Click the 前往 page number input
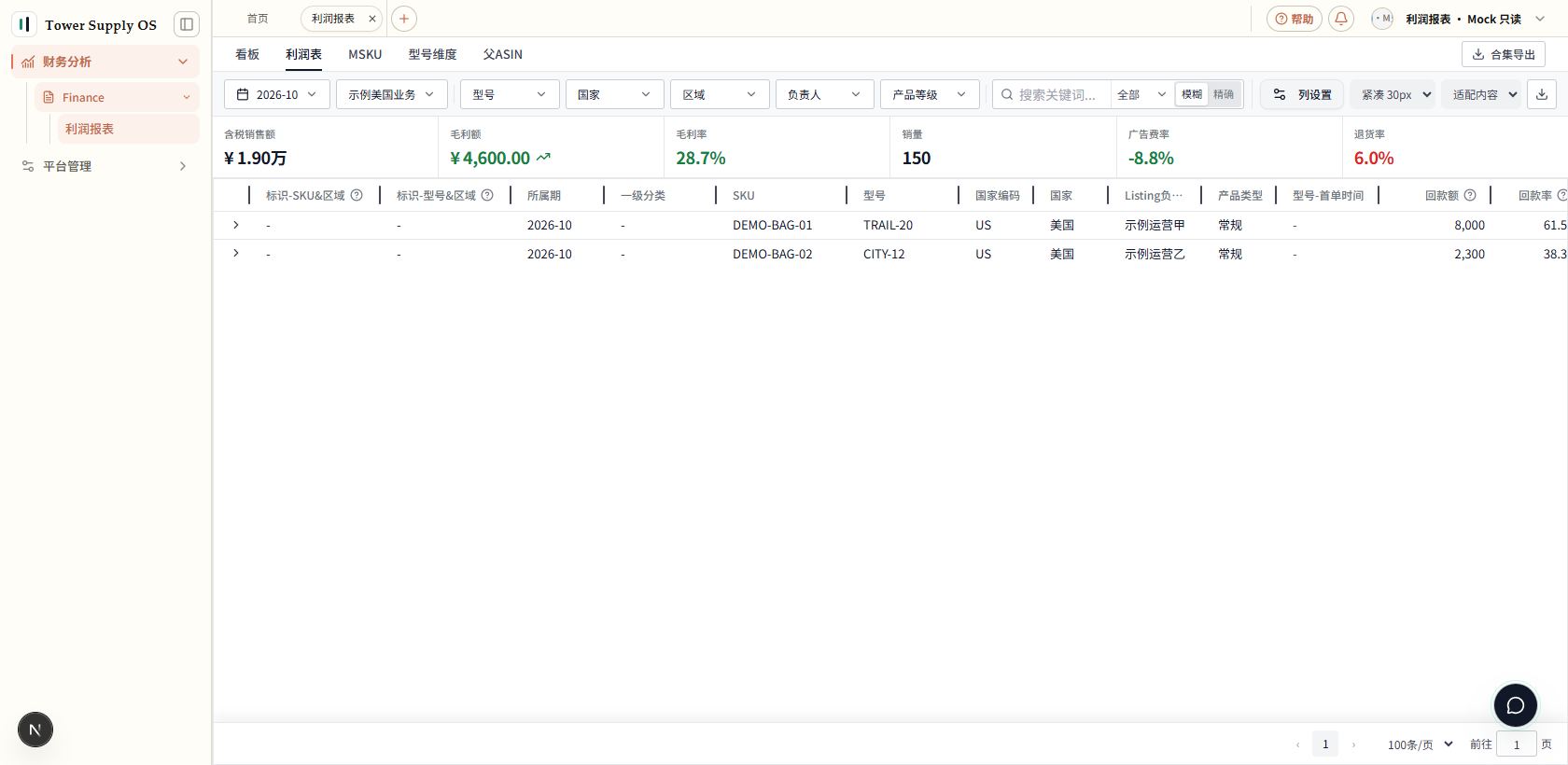1568x765 pixels. pos(1517,744)
